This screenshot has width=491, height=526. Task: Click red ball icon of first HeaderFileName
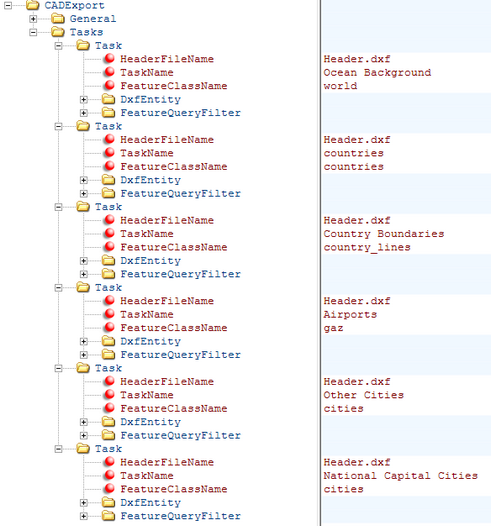(109, 58)
